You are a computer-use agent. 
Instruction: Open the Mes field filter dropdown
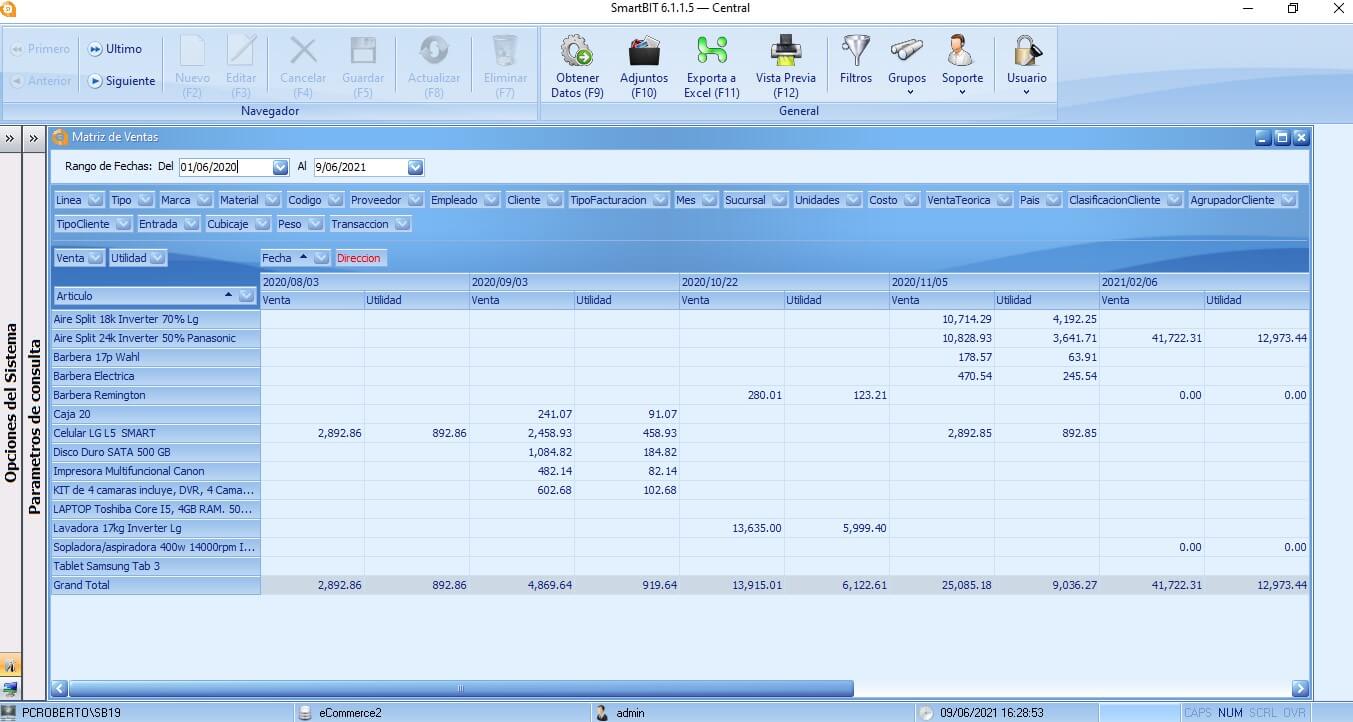pyautogui.click(x=709, y=200)
